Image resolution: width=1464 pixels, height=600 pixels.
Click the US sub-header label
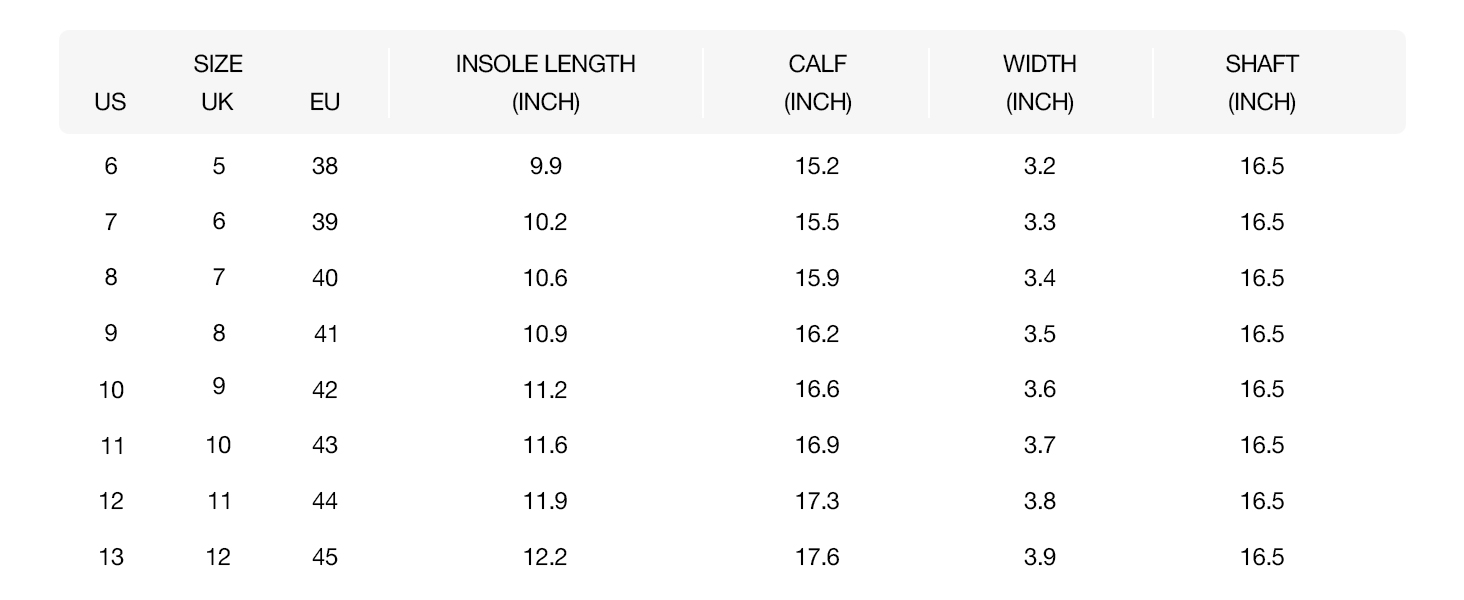110,102
